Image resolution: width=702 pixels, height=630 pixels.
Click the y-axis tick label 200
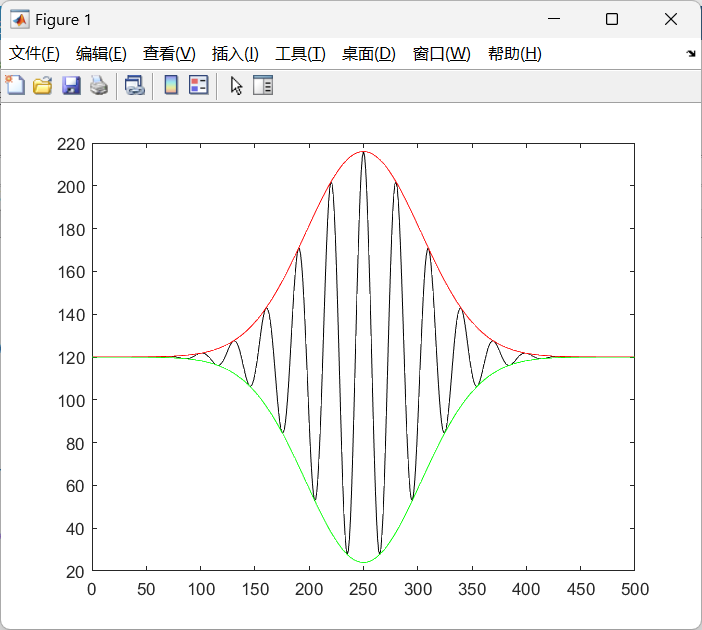coord(71,187)
